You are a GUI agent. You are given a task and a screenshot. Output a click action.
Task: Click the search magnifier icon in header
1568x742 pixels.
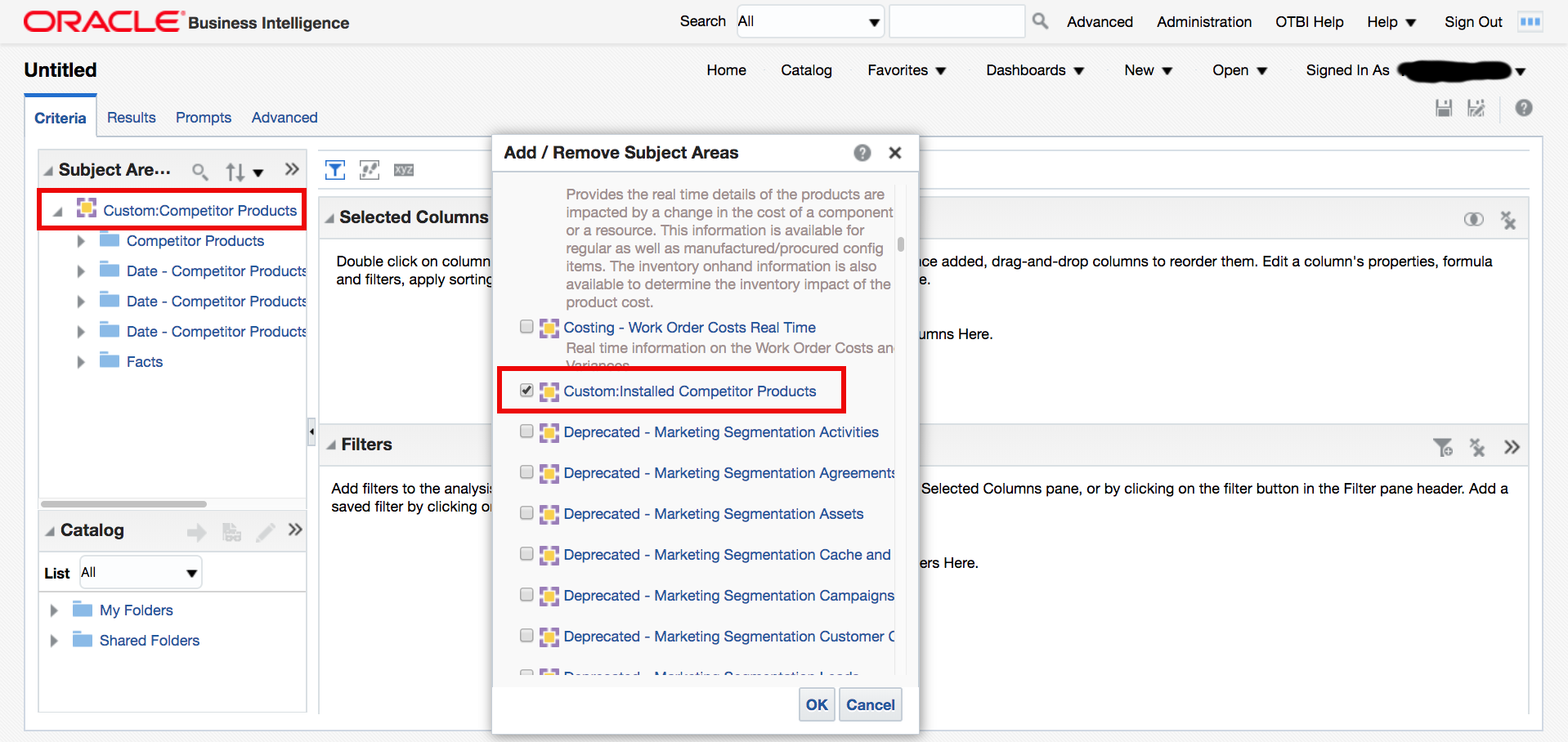(1039, 21)
